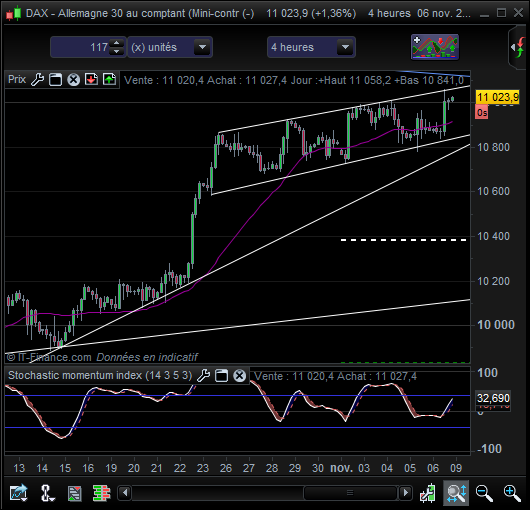This screenshot has height=510, width=530.
Task: Open the list panel icon in bottom toolbar
Action: [74, 493]
